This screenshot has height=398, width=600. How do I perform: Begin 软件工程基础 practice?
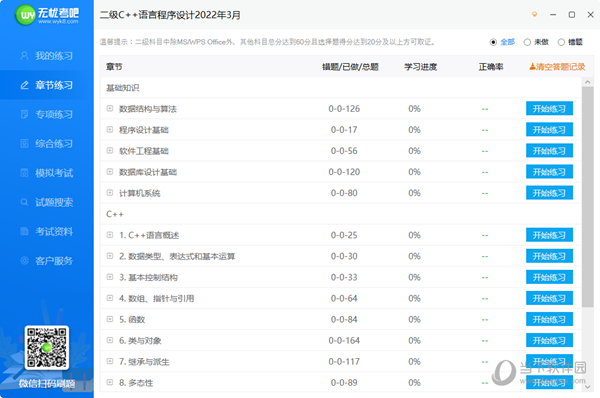pos(549,151)
